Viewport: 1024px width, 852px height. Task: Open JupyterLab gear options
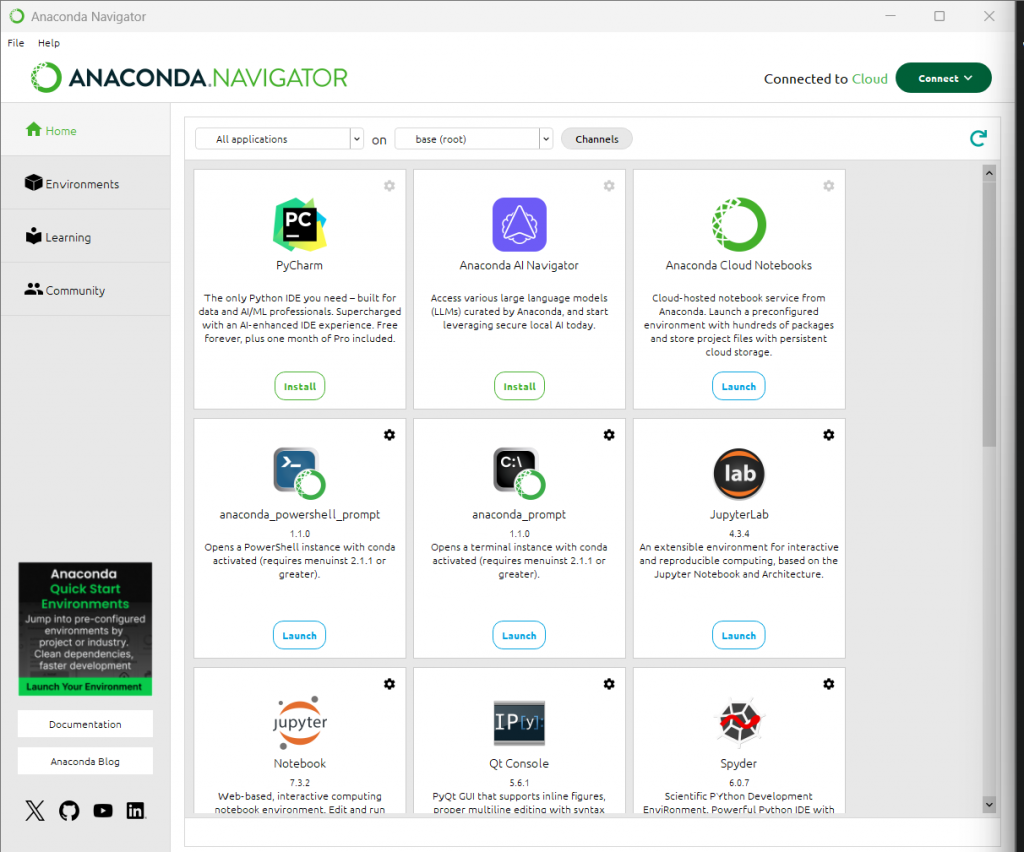pos(829,435)
